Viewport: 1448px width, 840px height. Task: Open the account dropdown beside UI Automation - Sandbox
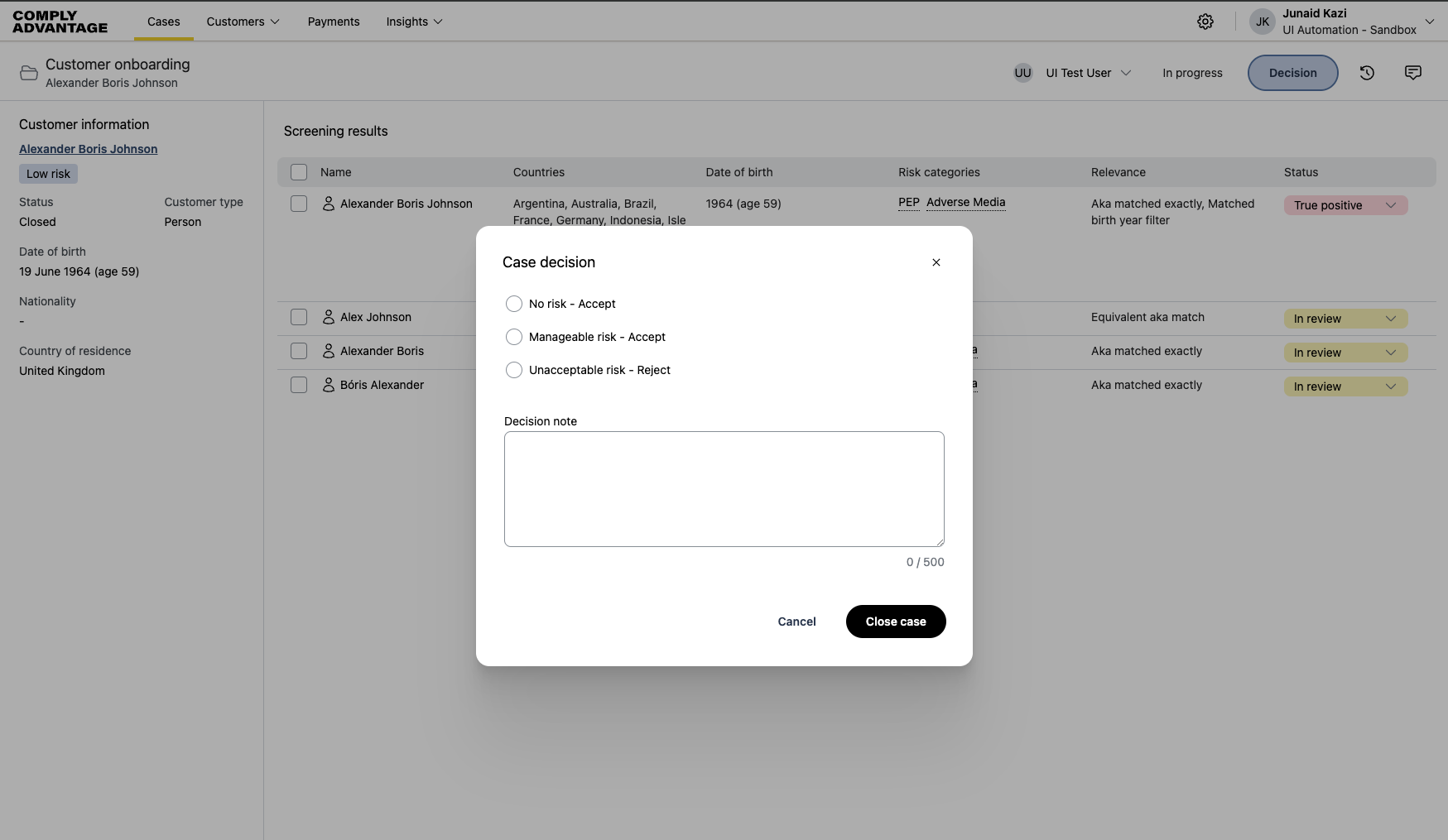[x=1431, y=22]
